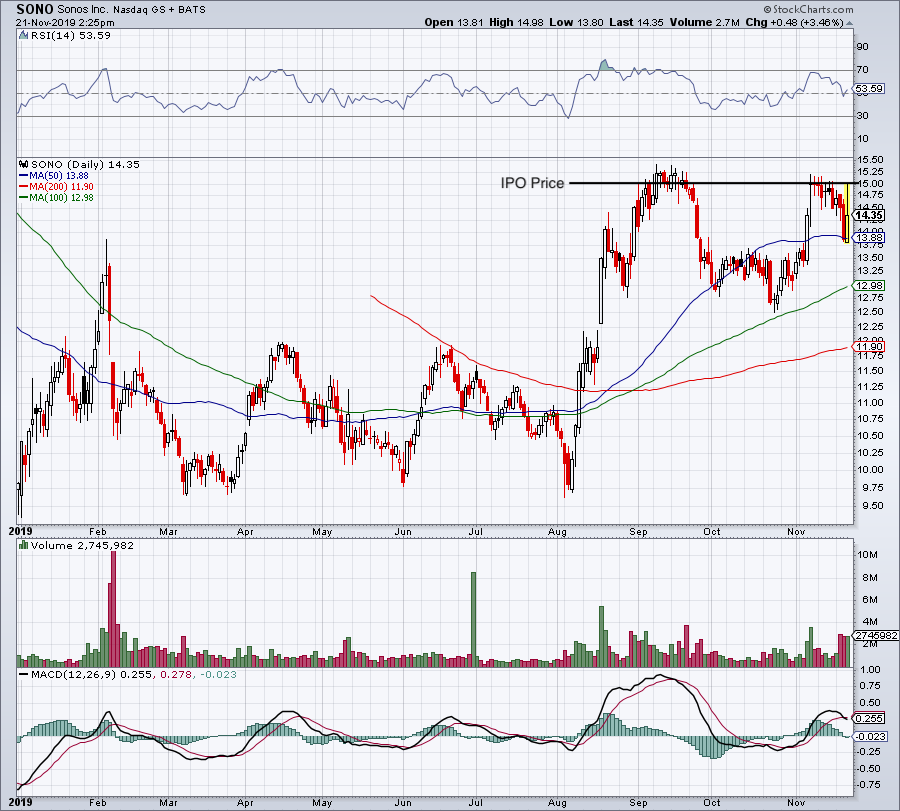Viewport: 900px width, 811px height.
Task: Click the -0.023 MACD histogram axis tag
Action: 871,736
